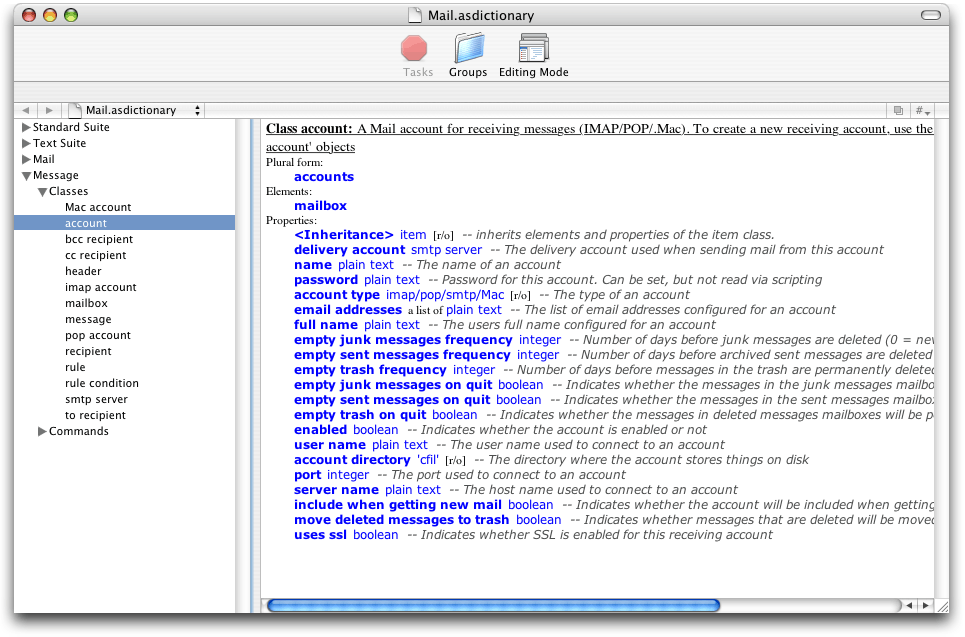Image resolution: width=965 pixels, height=637 pixels.
Task: Open the Mail.asdictionary path dropdown
Action: coord(197,110)
